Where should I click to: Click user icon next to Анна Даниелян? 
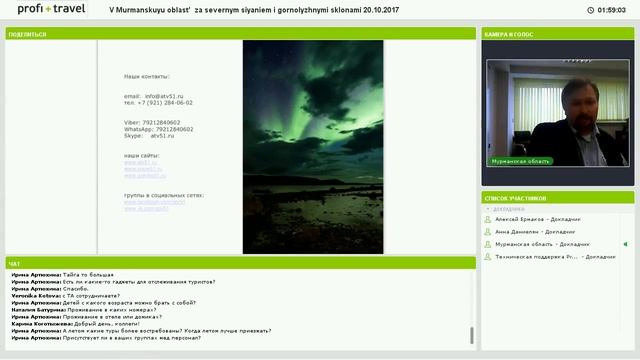[487, 232]
